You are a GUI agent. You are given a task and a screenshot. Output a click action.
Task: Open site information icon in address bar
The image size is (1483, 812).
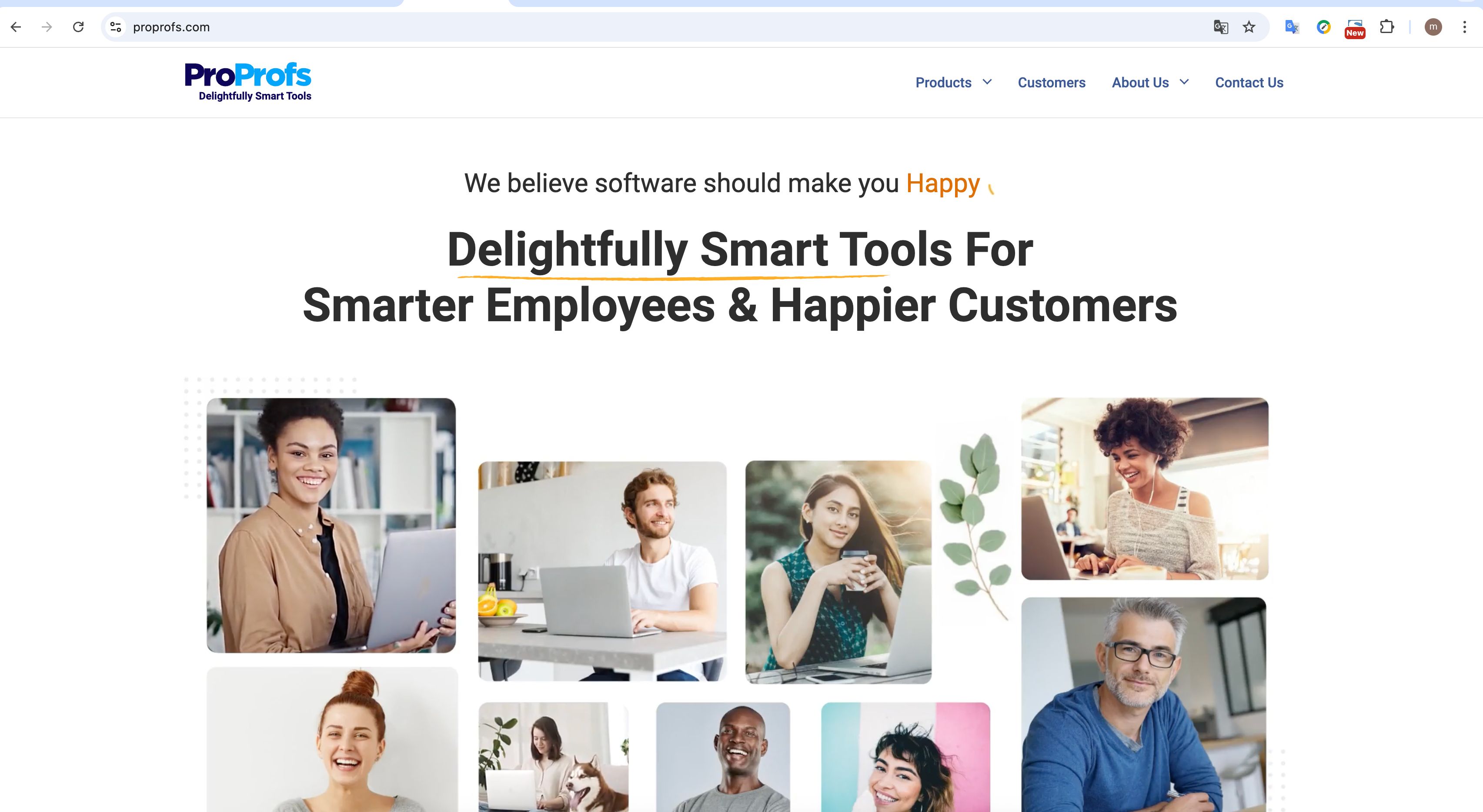tap(116, 27)
